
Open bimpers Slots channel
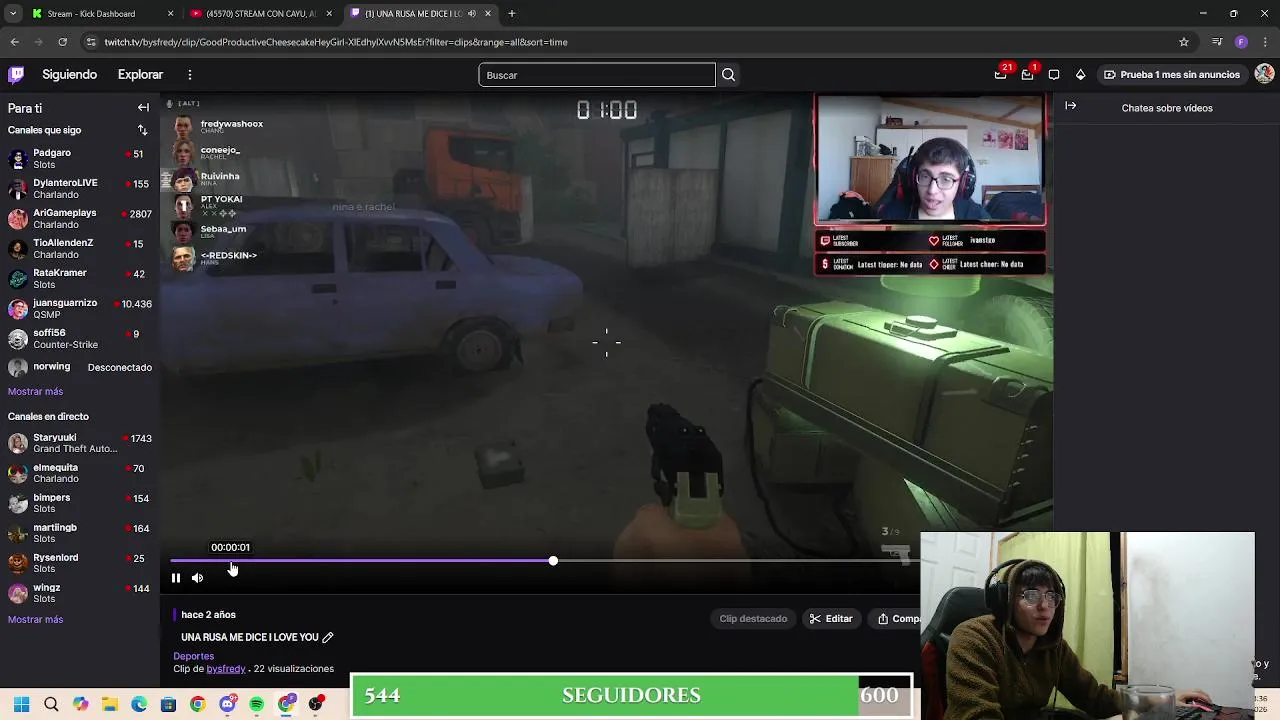tap(80, 503)
